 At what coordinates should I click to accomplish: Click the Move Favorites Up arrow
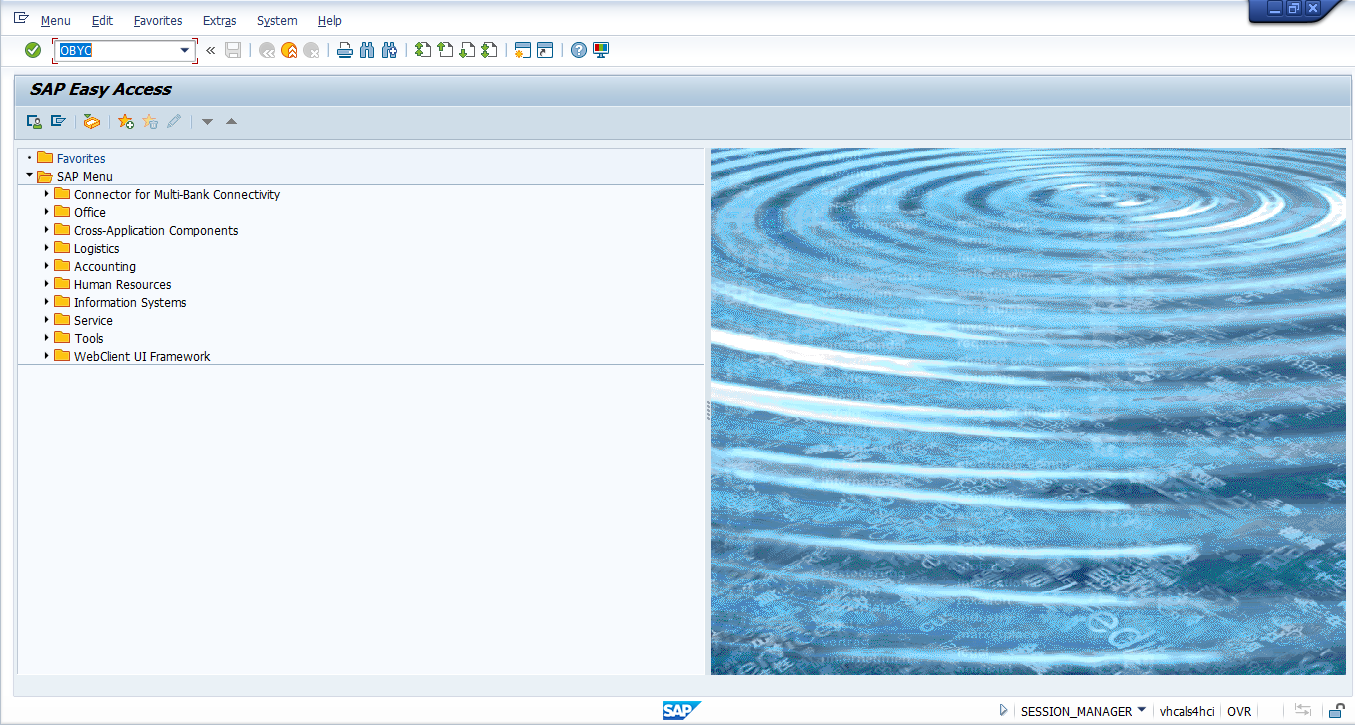click(x=231, y=122)
